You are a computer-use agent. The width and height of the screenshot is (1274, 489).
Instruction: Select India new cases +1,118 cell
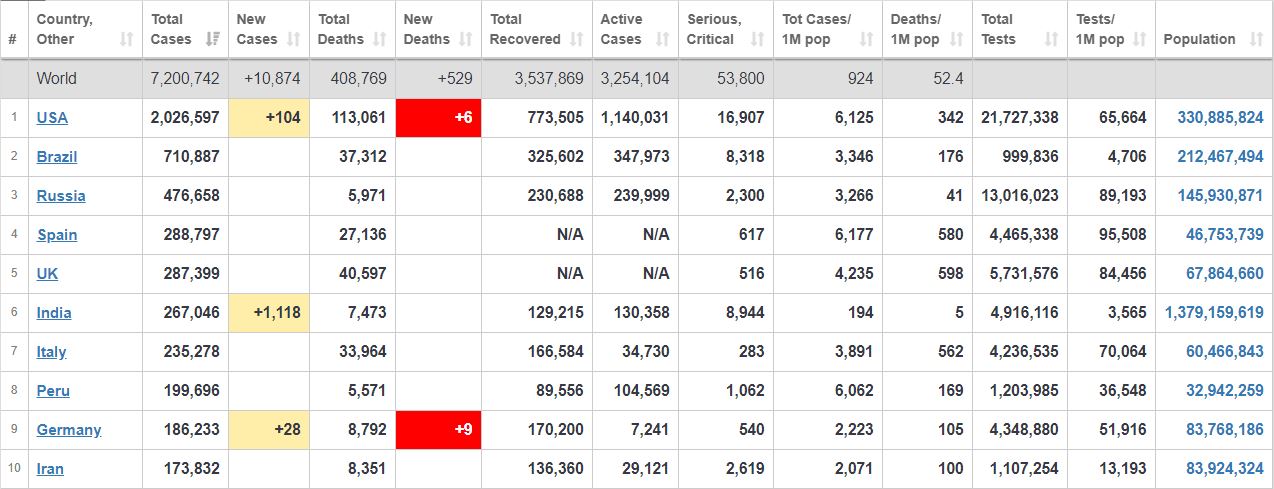pos(269,312)
